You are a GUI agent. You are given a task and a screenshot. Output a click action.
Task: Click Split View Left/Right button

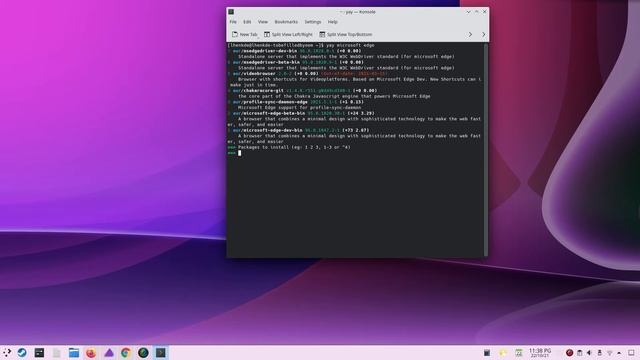pyautogui.click(x=288, y=34)
